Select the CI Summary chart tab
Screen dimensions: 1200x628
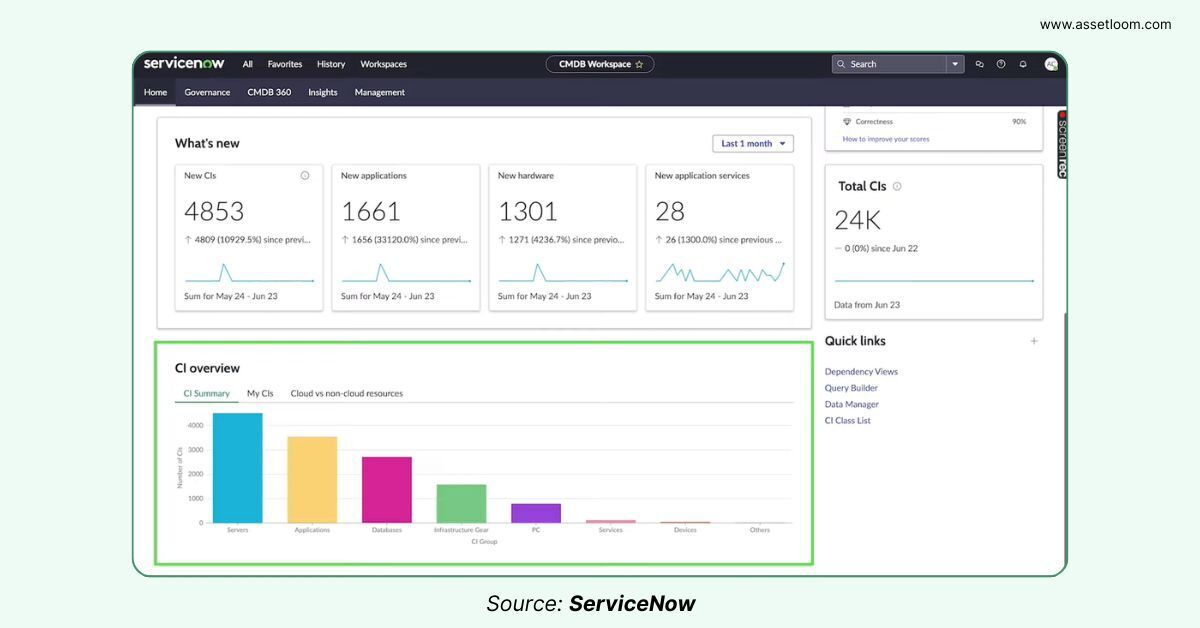point(206,393)
